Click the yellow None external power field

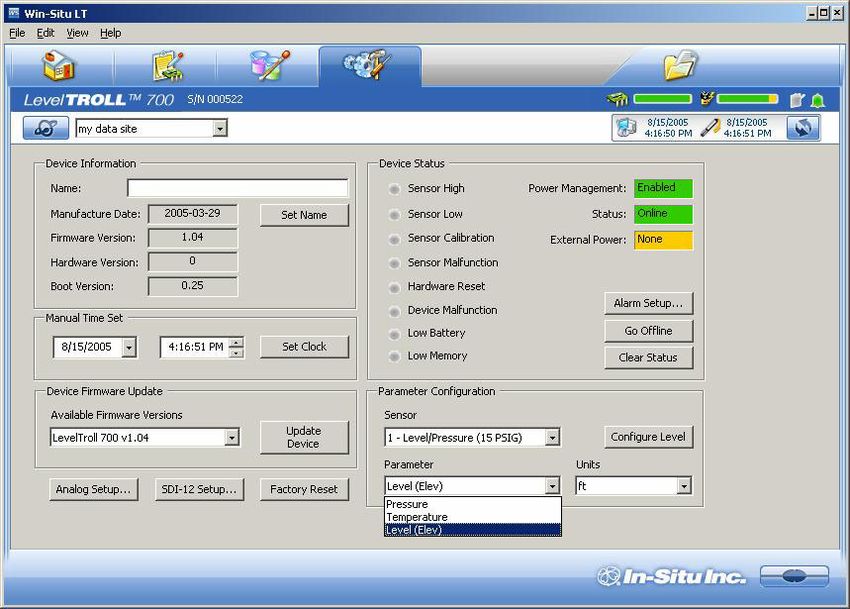coord(664,240)
